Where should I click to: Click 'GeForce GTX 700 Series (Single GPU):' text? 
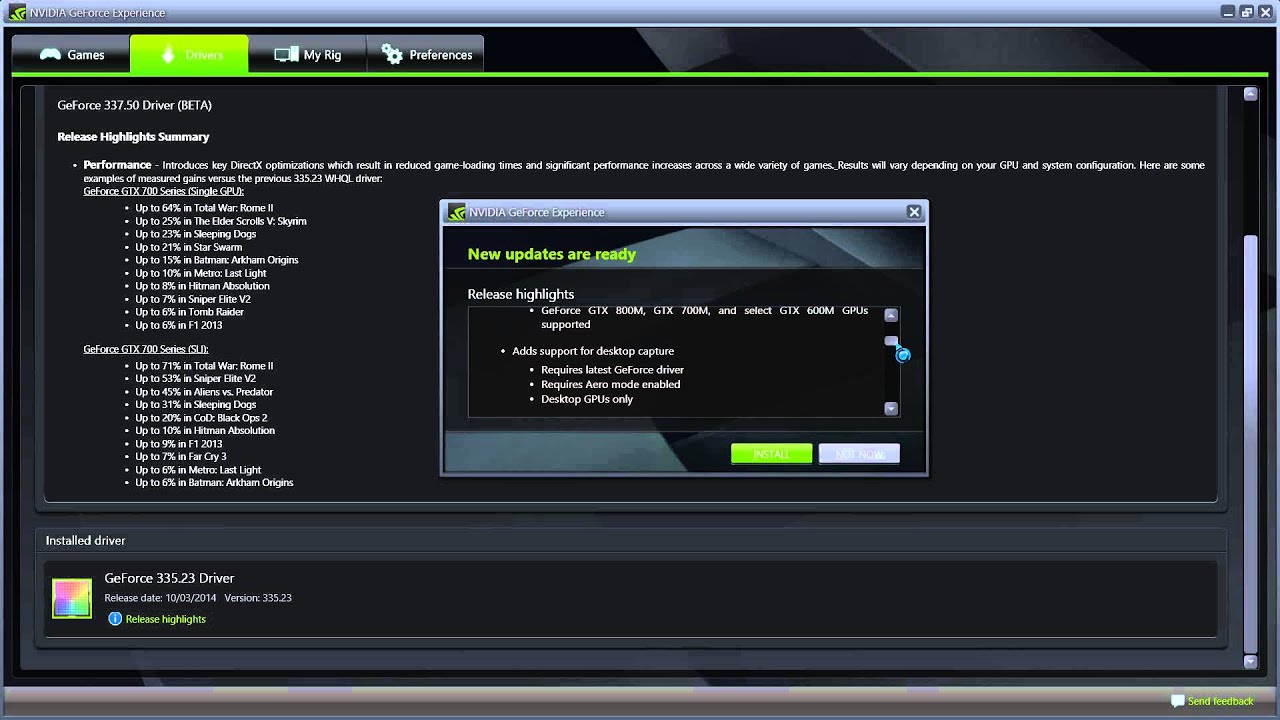point(163,191)
